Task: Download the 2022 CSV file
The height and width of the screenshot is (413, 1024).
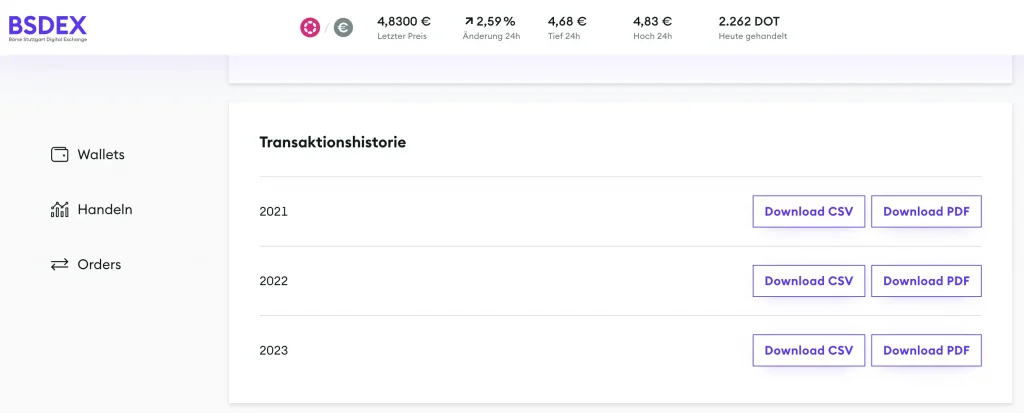Action: click(x=808, y=281)
